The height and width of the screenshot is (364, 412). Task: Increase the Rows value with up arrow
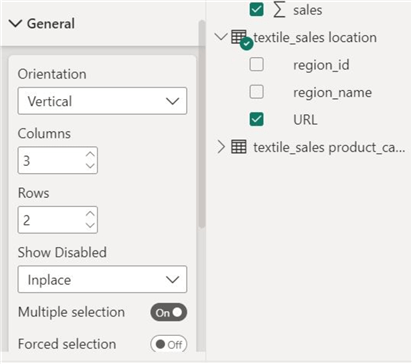click(x=90, y=214)
